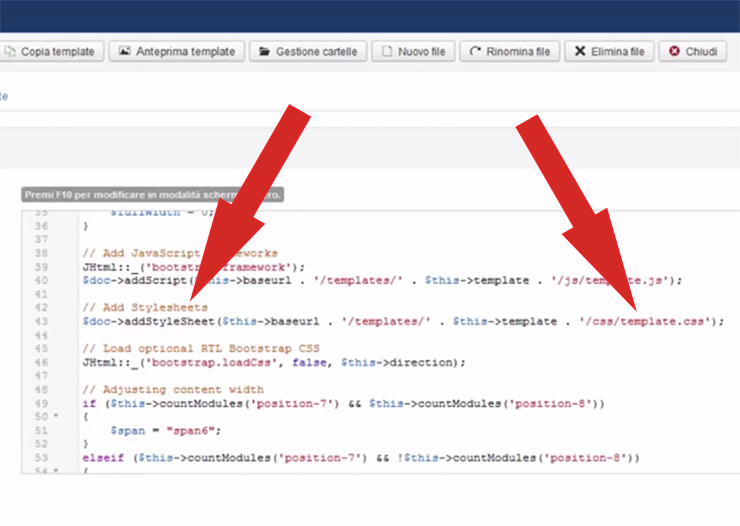Collapse the code fold arrow at line 50
This screenshot has height=526, width=740.
(x=56, y=416)
